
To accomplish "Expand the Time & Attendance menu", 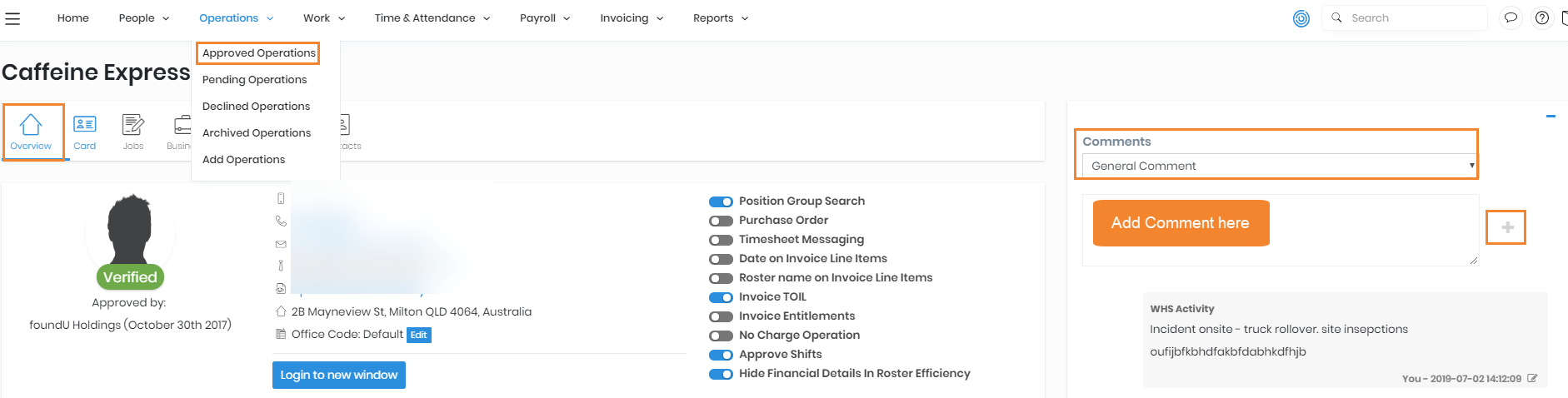I will coord(432,18).
